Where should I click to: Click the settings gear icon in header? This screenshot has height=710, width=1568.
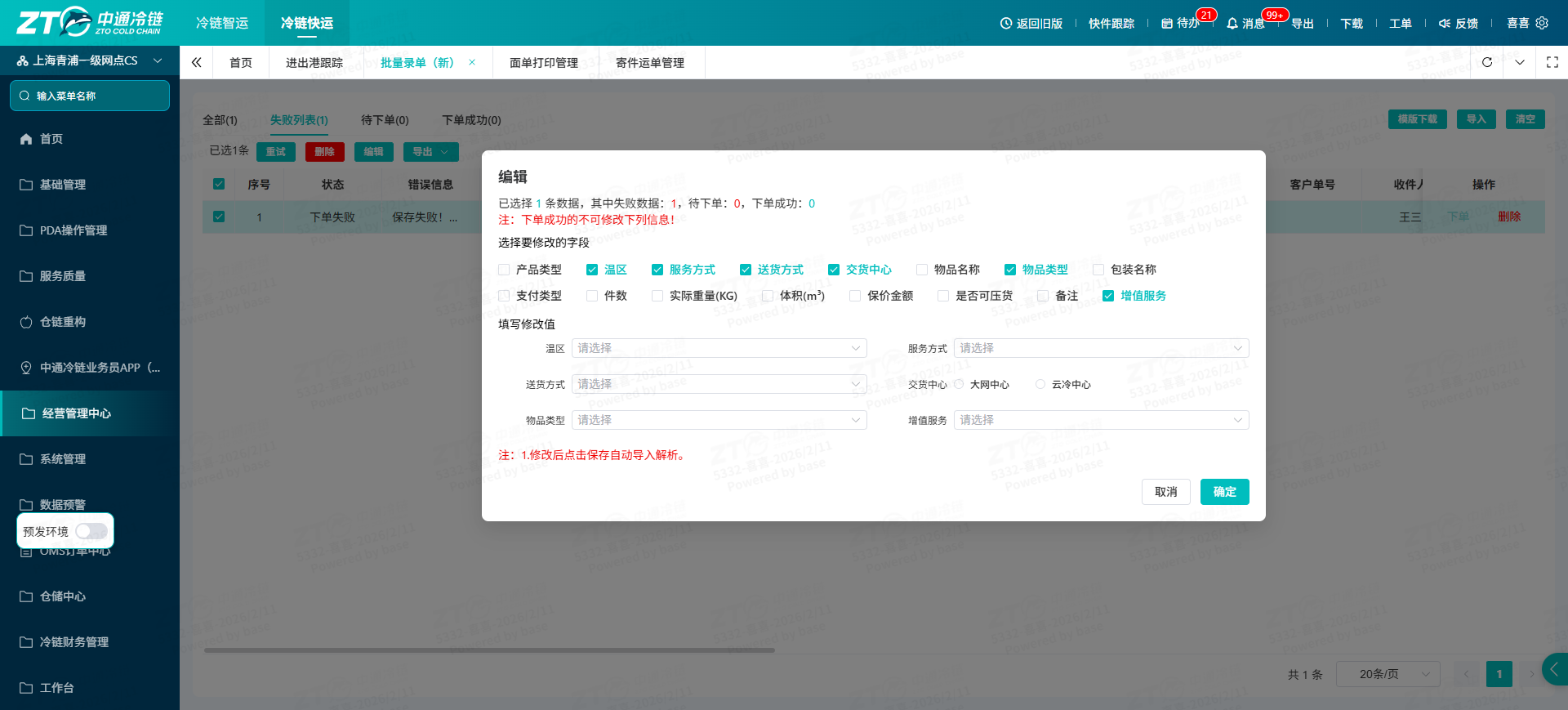click(x=1542, y=23)
